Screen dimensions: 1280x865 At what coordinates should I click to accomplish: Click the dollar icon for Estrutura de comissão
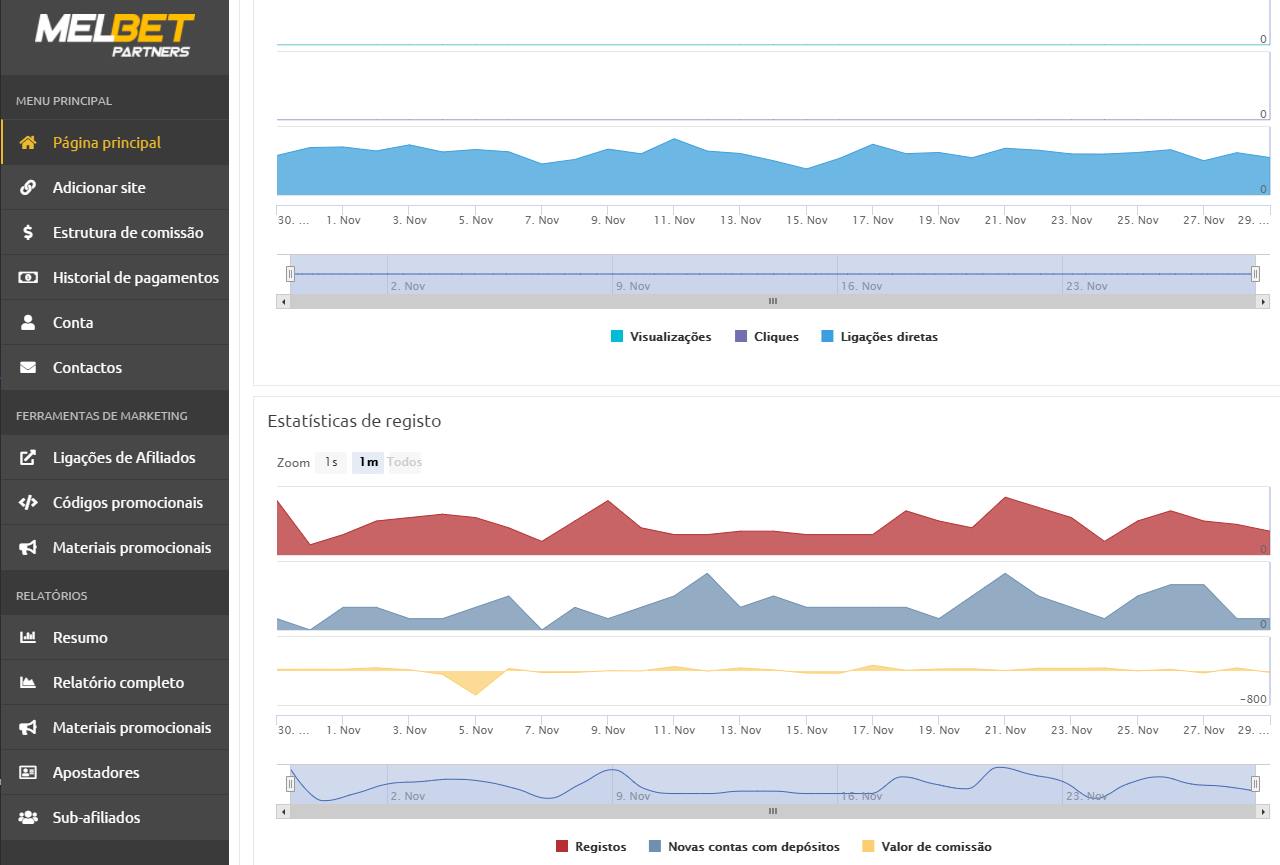[27, 232]
